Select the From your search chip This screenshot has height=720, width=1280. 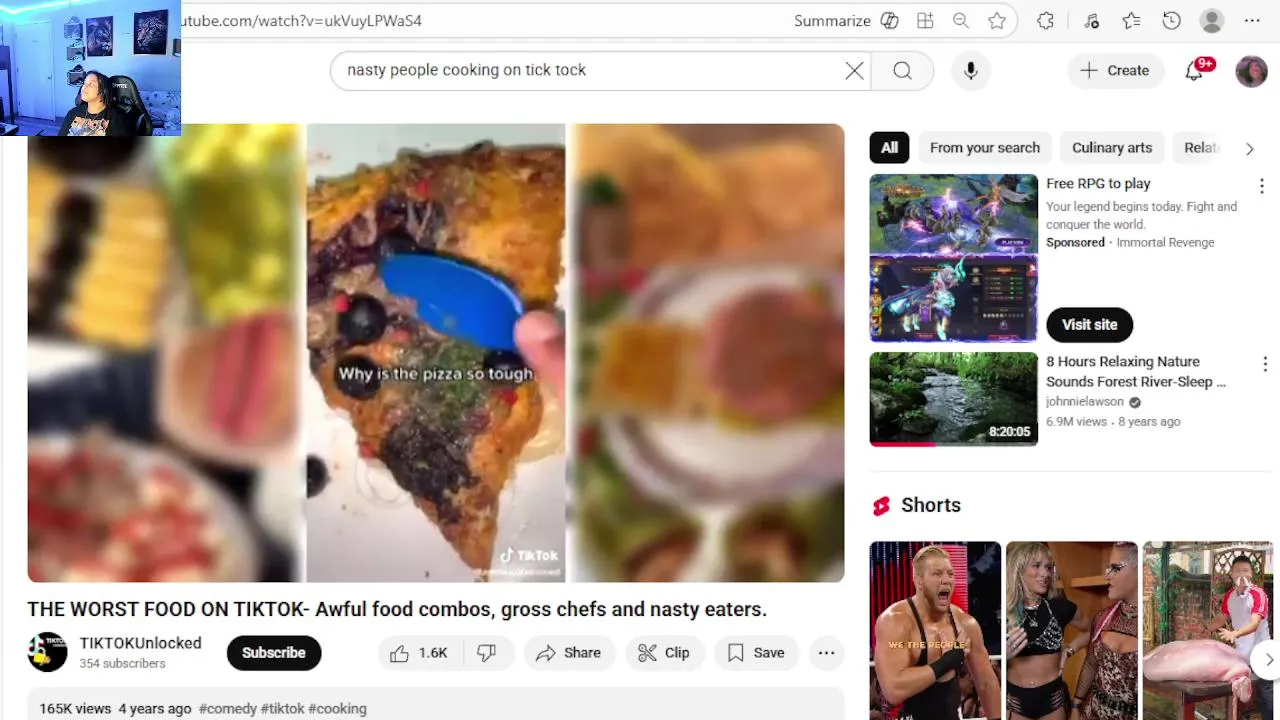(985, 148)
